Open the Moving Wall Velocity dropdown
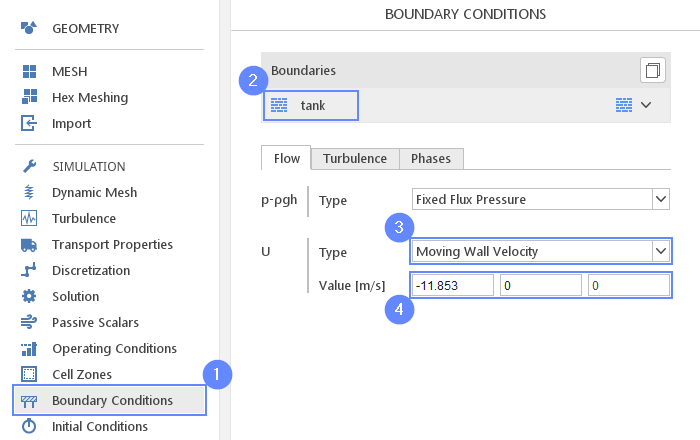This screenshot has width=700, height=440. [x=541, y=251]
